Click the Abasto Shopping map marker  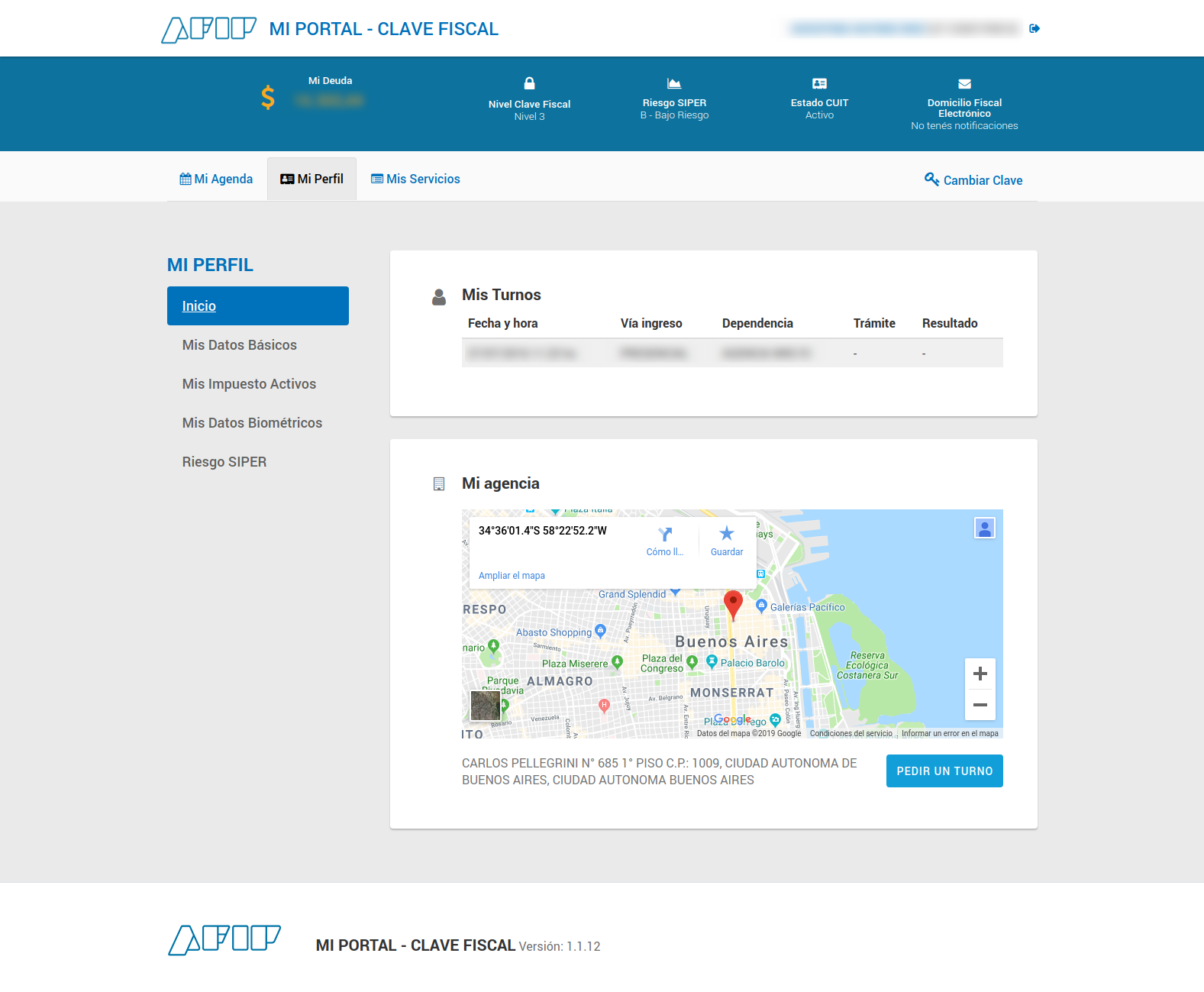point(600,631)
